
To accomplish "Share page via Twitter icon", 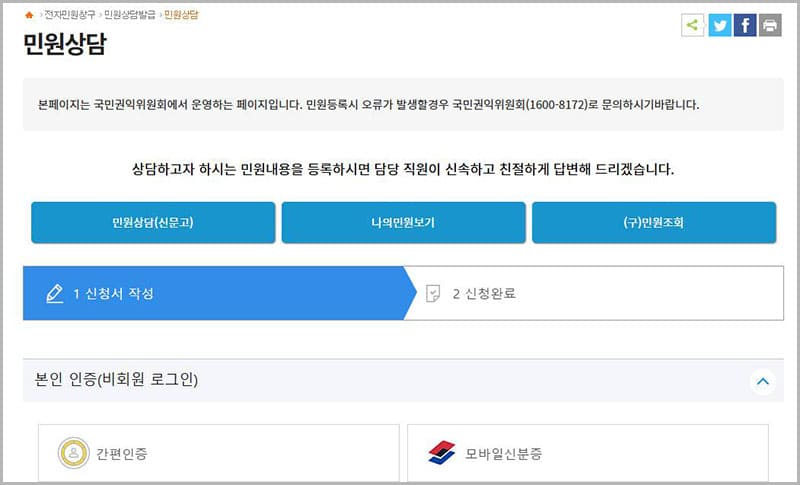I will [719, 26].
